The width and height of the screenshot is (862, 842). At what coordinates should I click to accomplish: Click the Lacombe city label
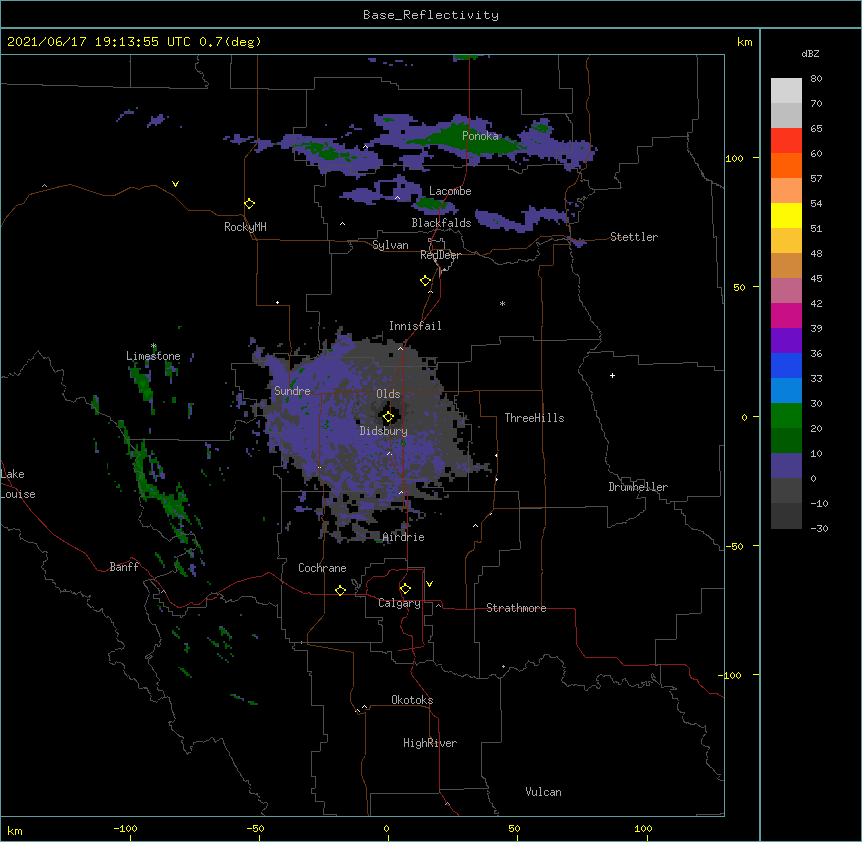(x=450, y=191)
